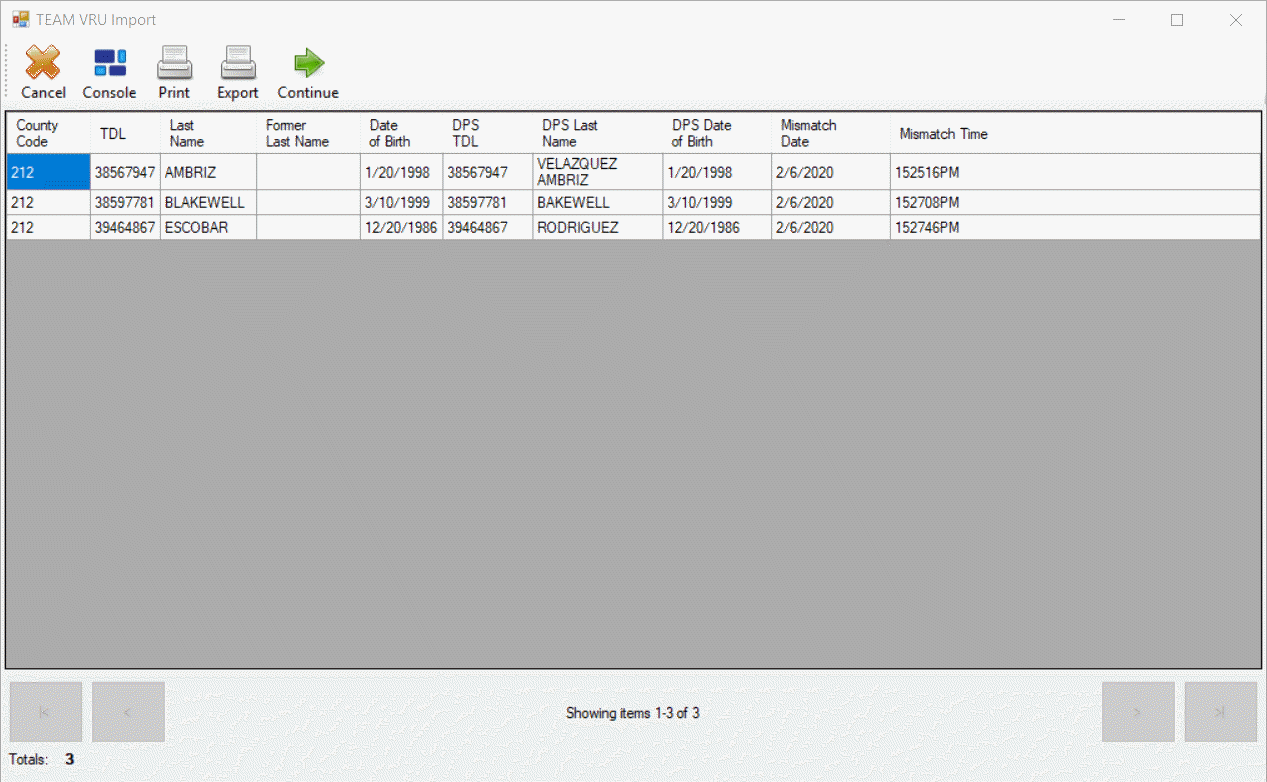Image resolution: width=1267 pixels, height=782 pixels.
Task: Sort by TDL column header
Action: click(x=126, y=133)
